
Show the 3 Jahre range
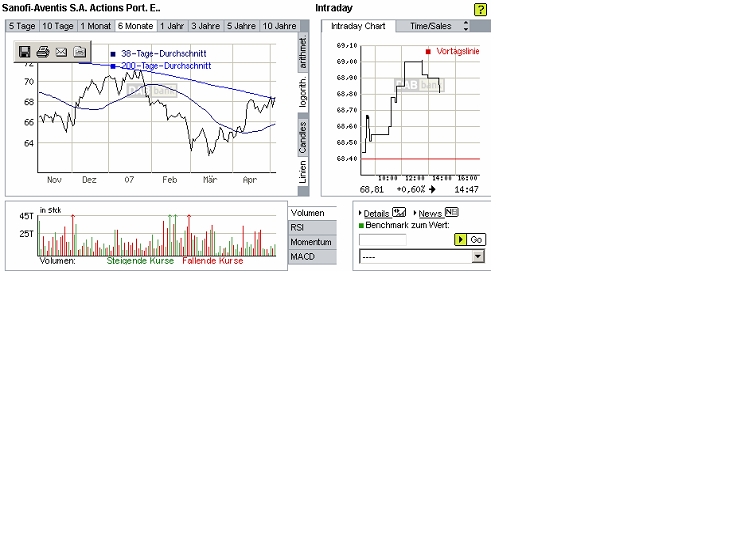pos(206,26)
